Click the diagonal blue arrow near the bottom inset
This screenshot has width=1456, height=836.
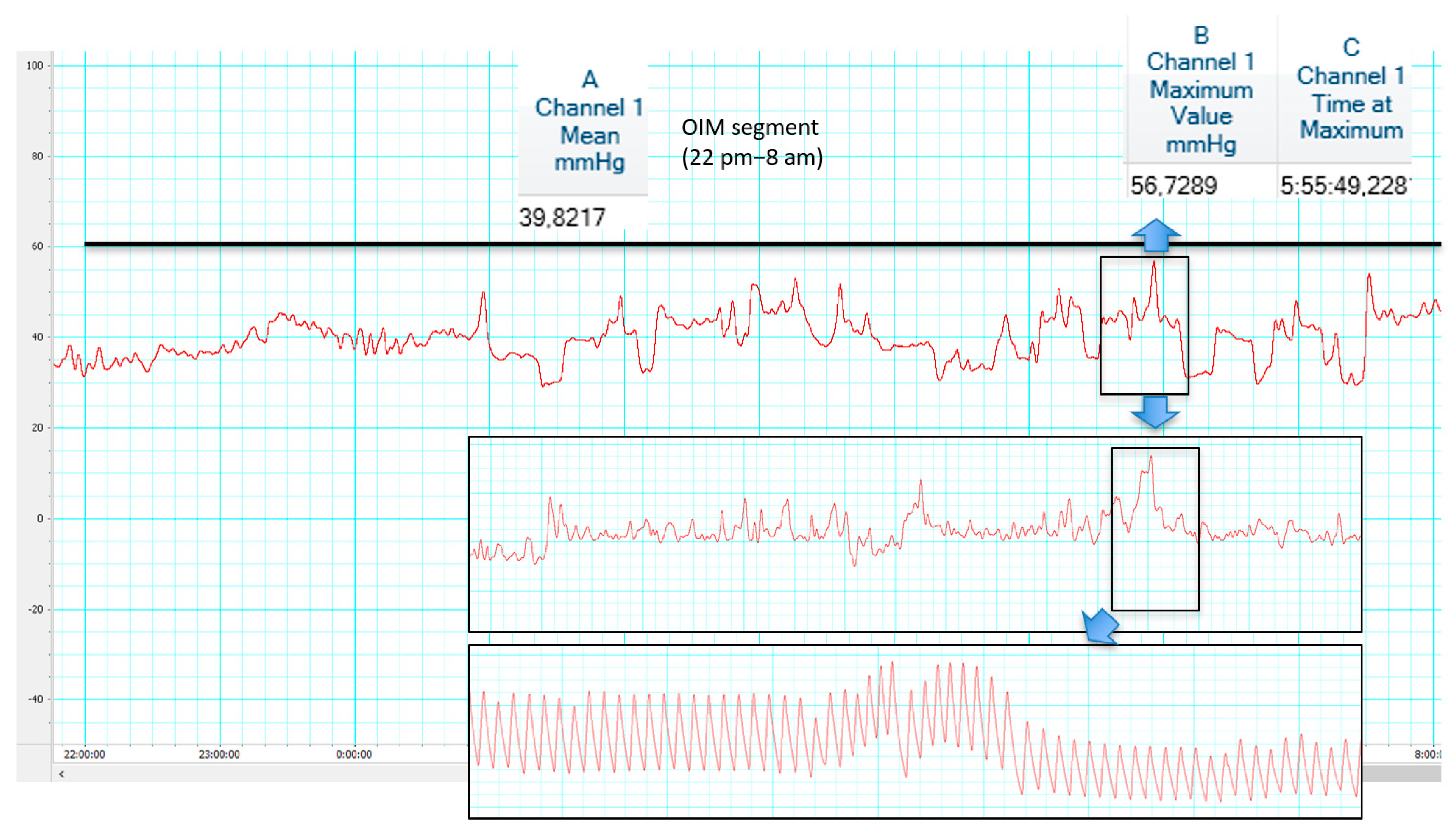[x=1100, y=627]
